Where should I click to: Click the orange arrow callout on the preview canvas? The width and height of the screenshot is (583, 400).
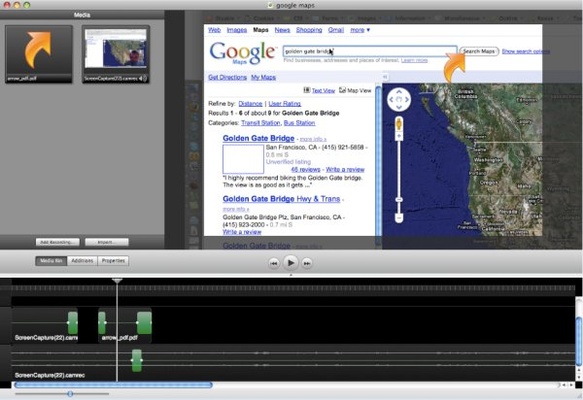coord(454,68)
